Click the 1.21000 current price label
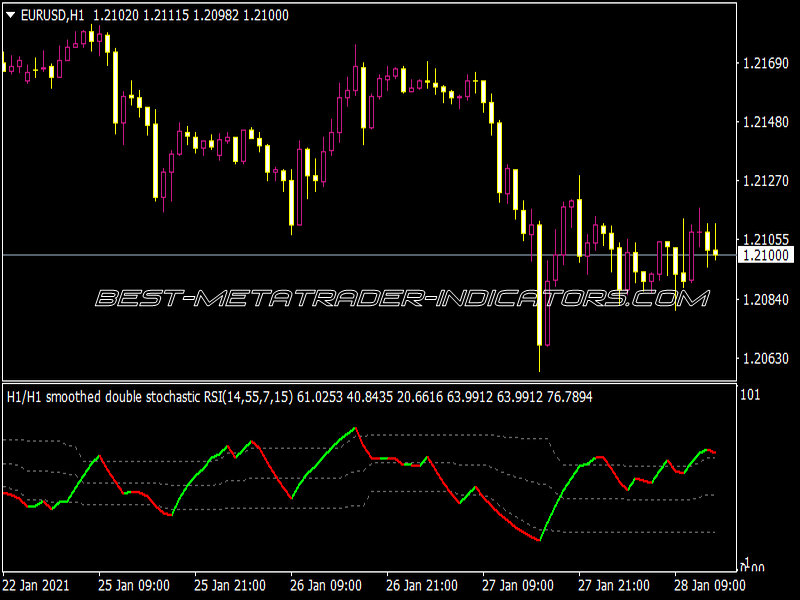The image size is (800, 600). click(766, 255)
